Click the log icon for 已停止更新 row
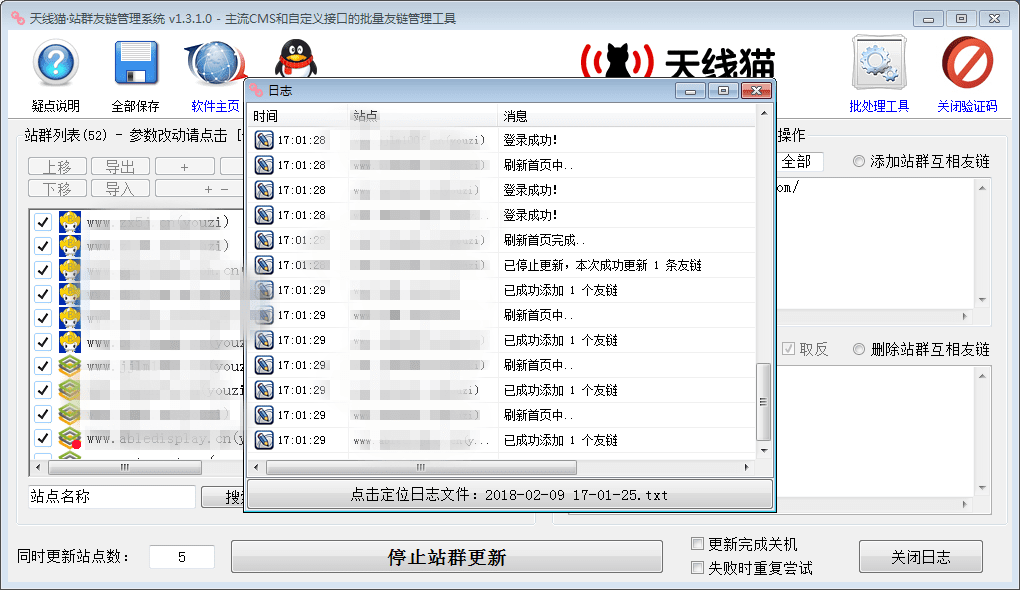Viewport: 1020px width, 590px height. click(264, 265)
